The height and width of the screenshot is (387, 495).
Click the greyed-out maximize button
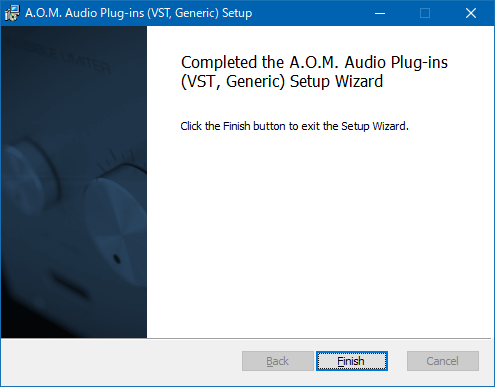(x=425, y=13)
